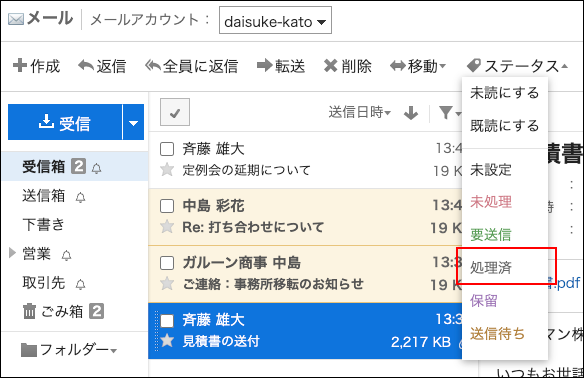Open the 受信箱 inbox folder

coord(44,166)
